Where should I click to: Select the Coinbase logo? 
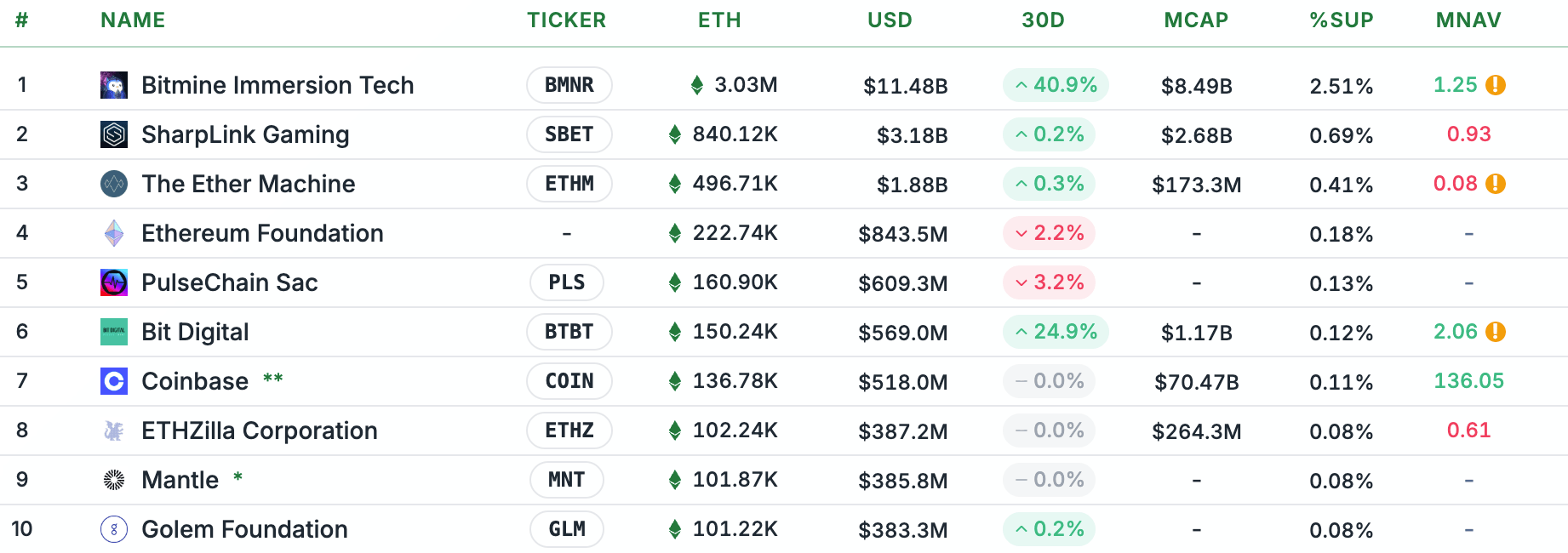tap(112, 381)
